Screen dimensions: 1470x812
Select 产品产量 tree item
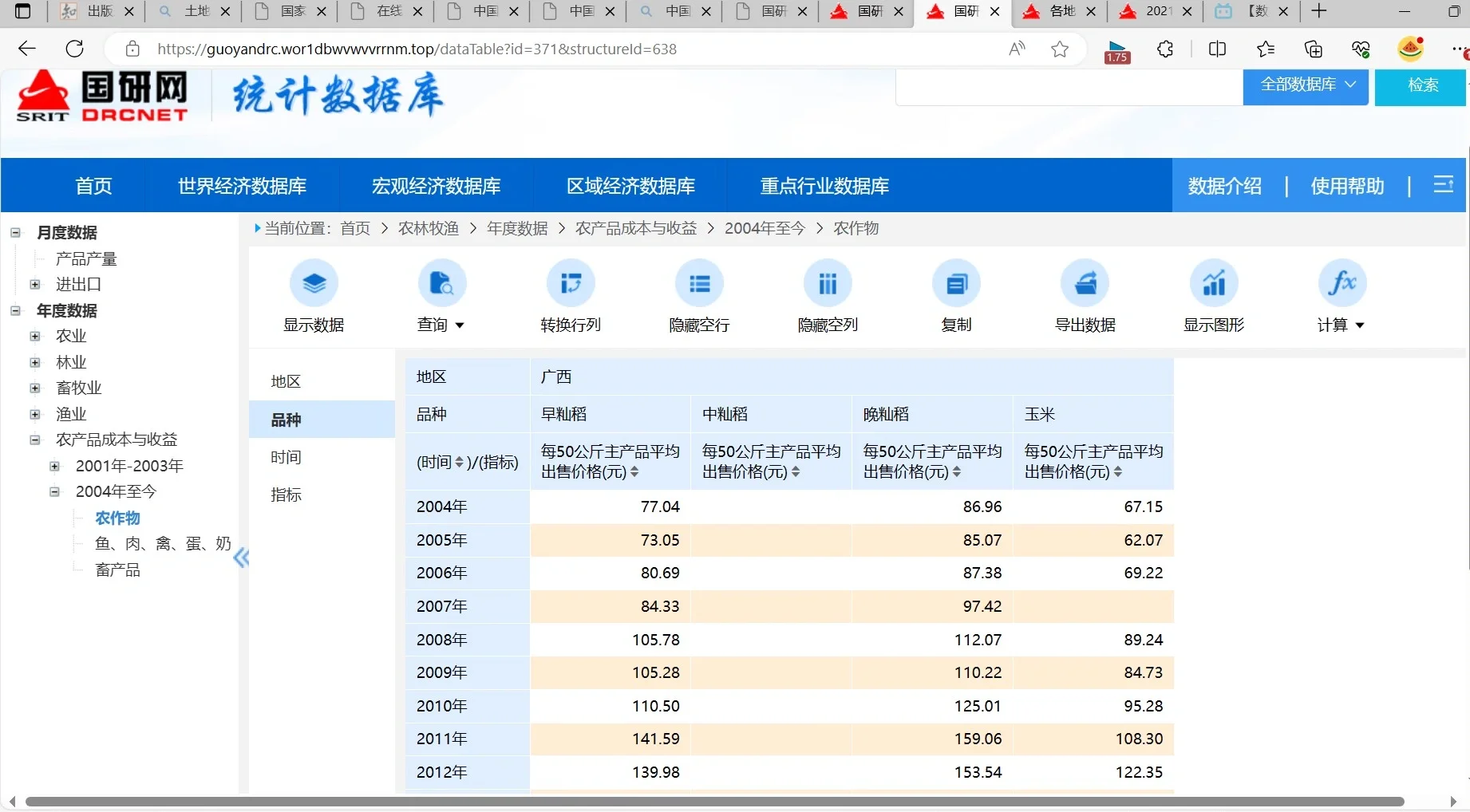86,258
